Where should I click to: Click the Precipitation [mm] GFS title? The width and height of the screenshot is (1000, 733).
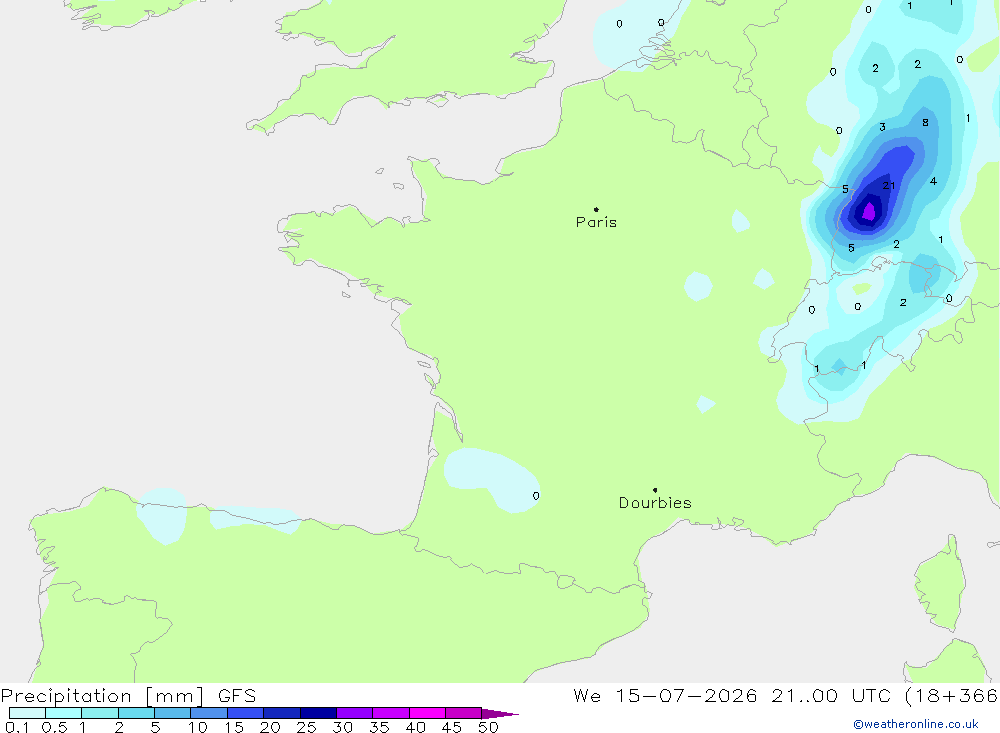pyautogui.click(x=128, y=695)
